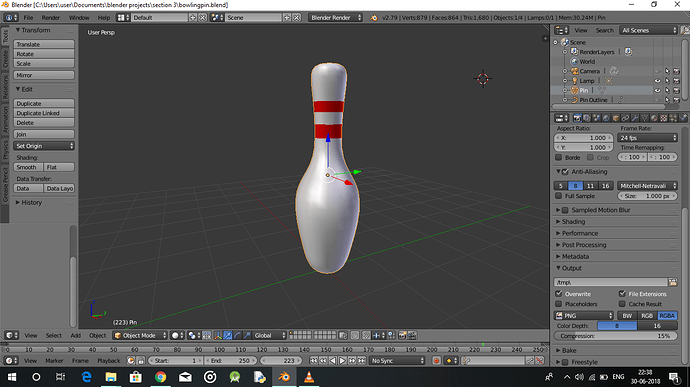Open the 24 fps frame rate dropdown
Screen dimensions: 690x387
tap(647, 138)
